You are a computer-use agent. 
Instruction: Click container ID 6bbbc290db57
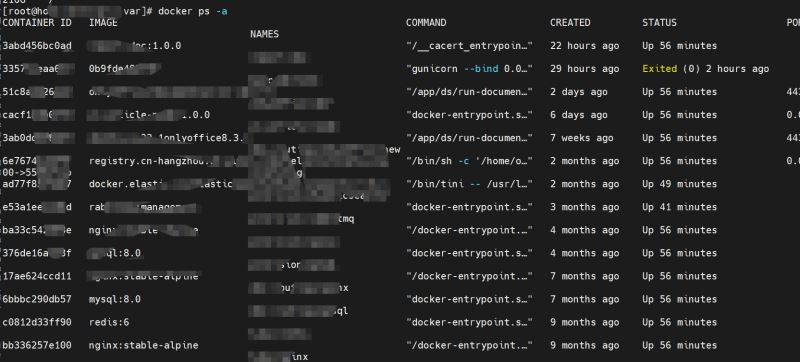tap(37, 299)
